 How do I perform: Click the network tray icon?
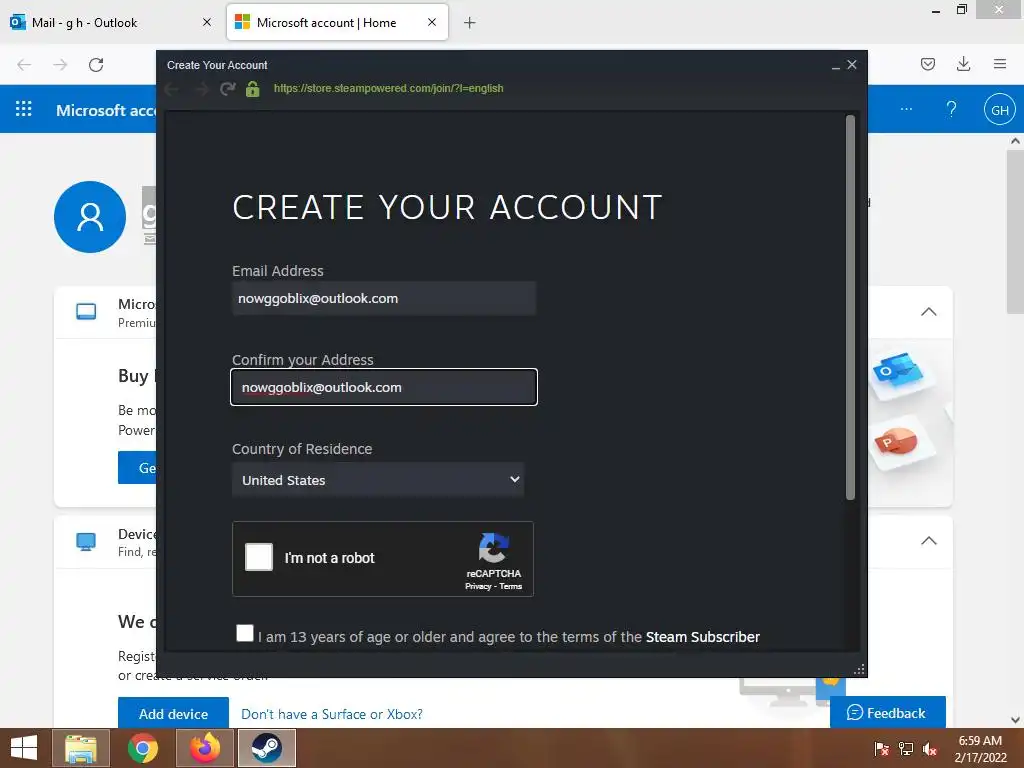click(x=906, y=748)
